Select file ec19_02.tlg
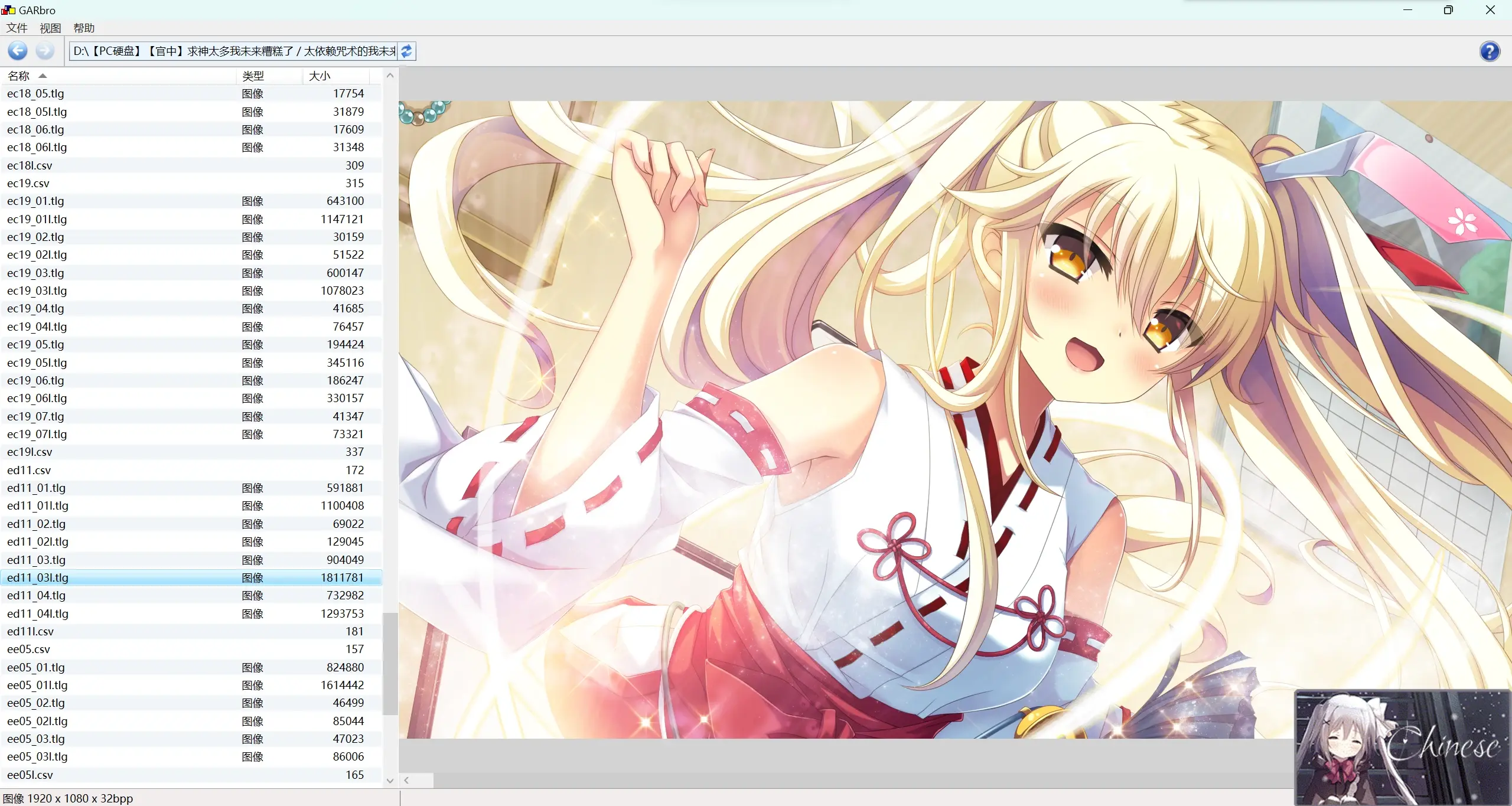This screenshot has width=1512, height=806. (x=191, y=237)
